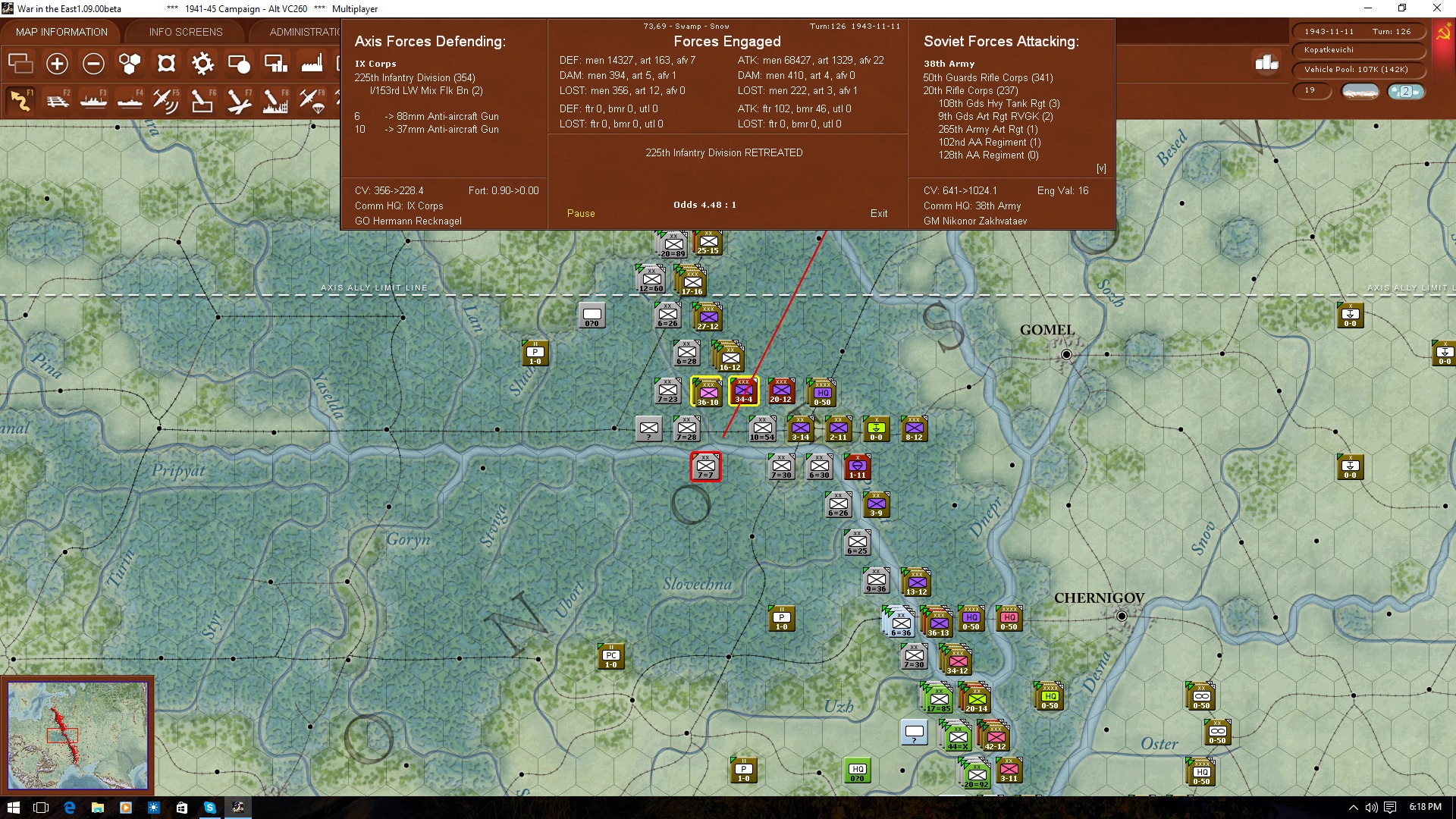Select the F2 rail move mode

click(57, 100)
